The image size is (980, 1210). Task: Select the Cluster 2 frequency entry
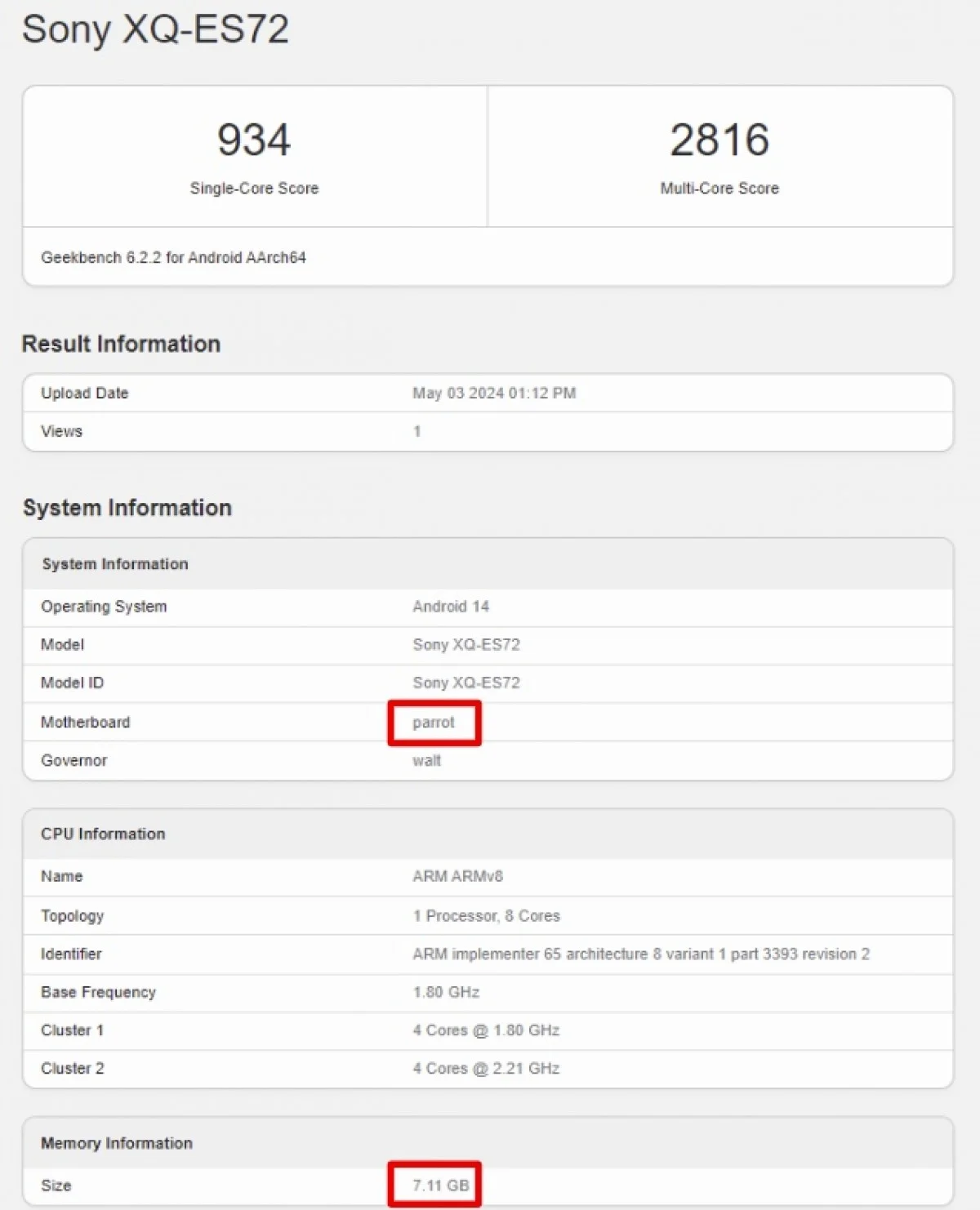coord(483,1068)
